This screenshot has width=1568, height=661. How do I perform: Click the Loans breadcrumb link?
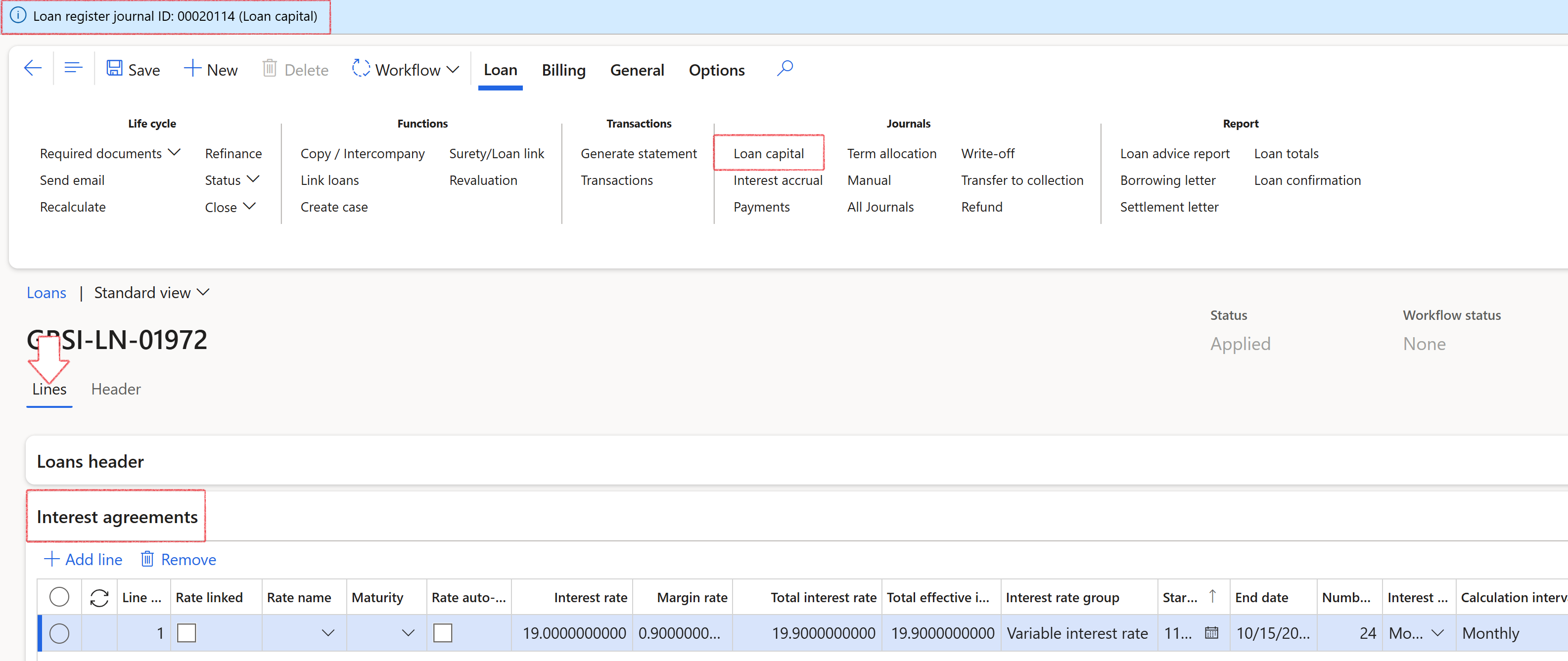46,293
